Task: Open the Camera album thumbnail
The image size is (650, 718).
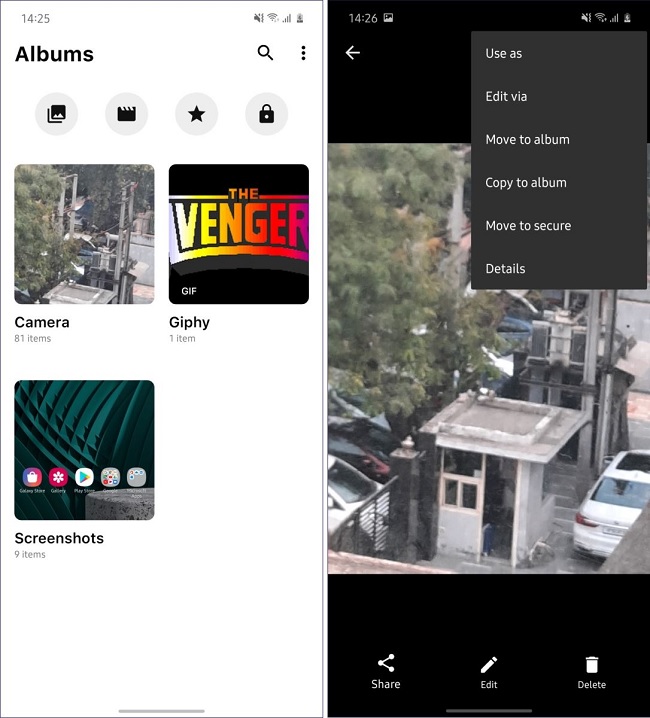Action: (84, 234)
